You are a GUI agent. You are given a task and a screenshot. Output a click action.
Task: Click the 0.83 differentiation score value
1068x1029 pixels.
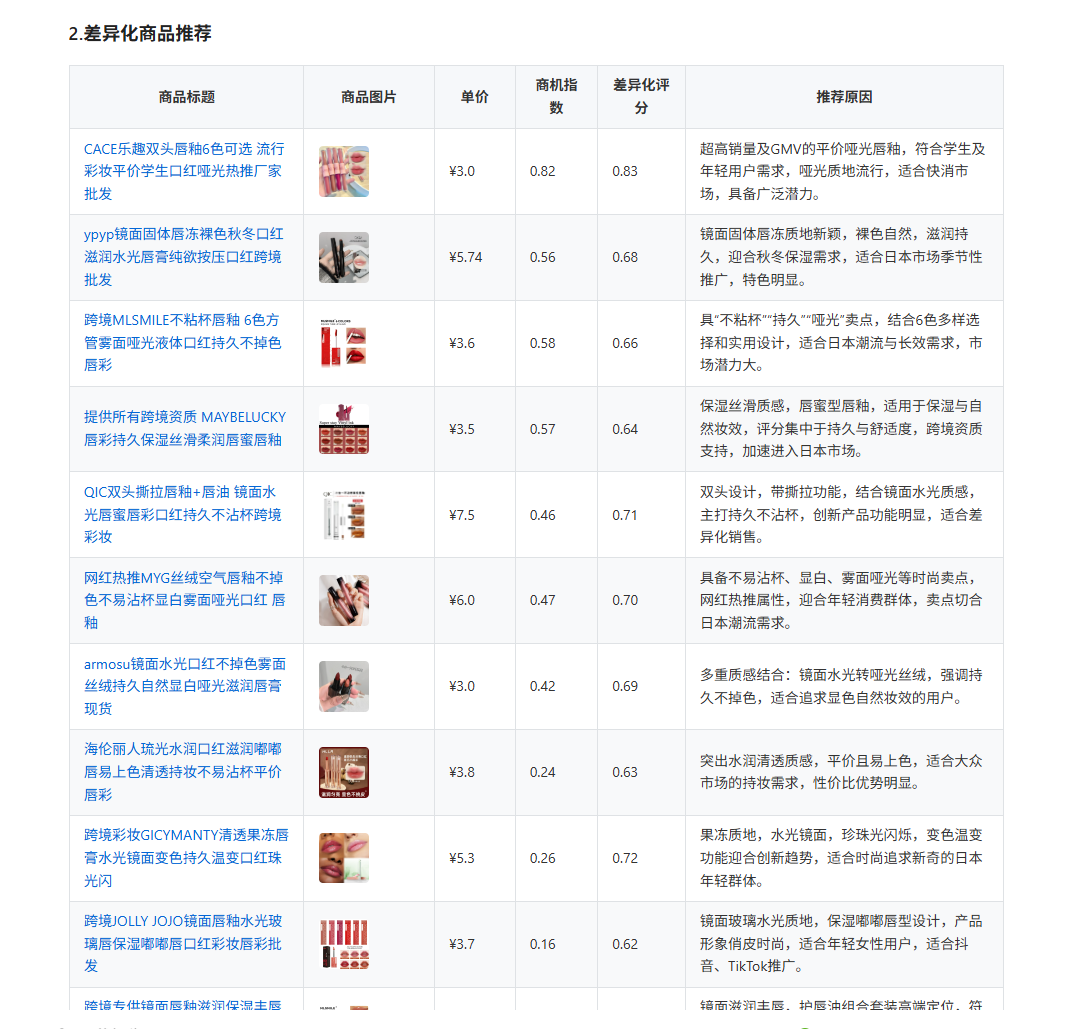(625, 172)
